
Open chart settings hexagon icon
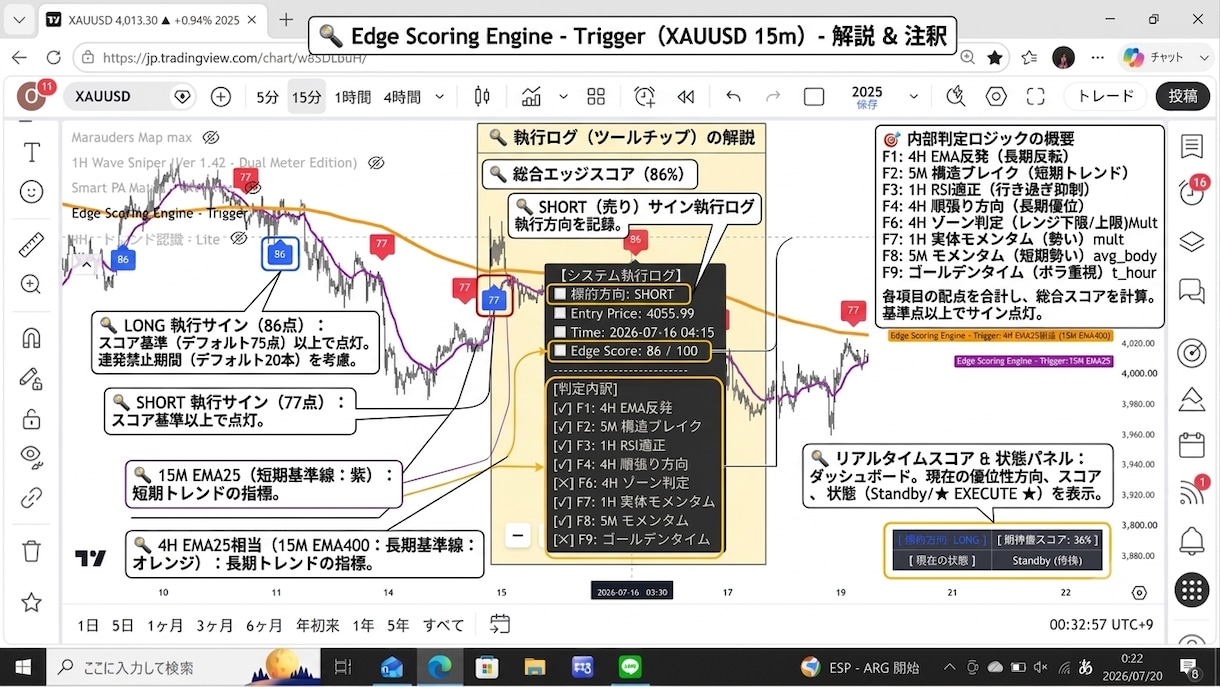(x=996, y=97)
